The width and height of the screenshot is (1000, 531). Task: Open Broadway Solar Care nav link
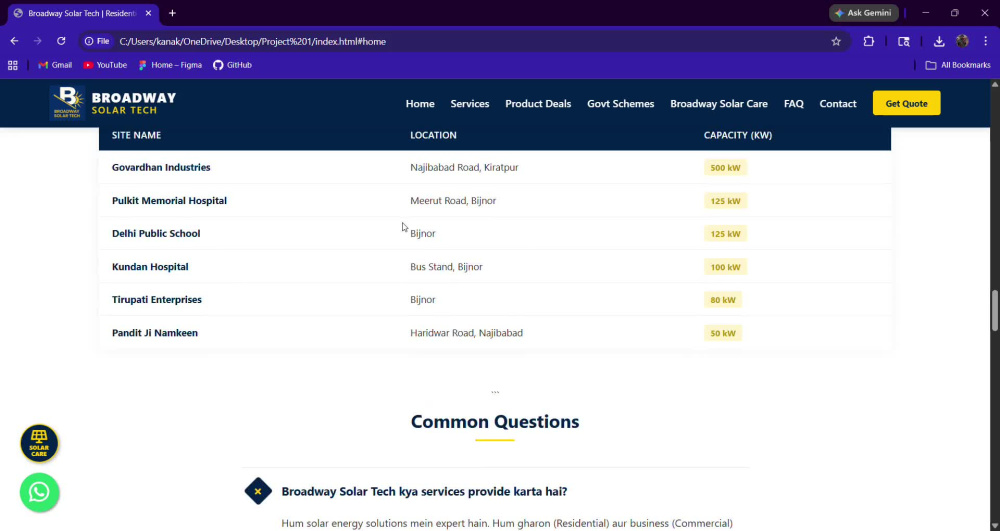(x=719, y=103)
